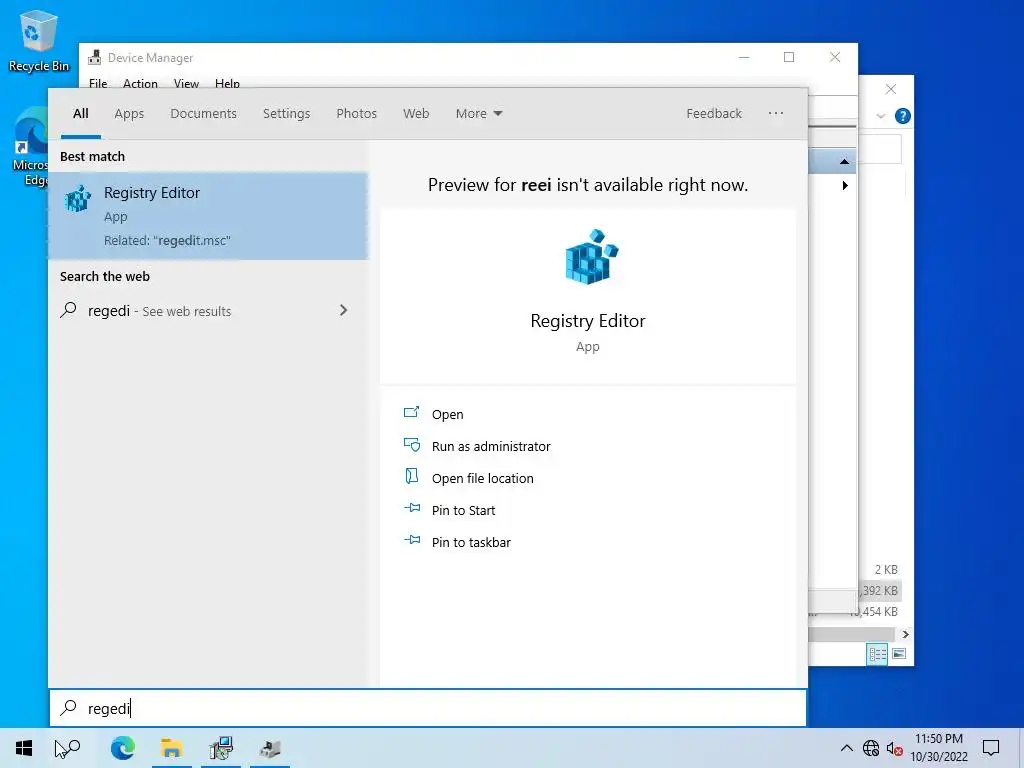Click in the regedi search input box
1024x768 pixels.
click(x=428, y=708)
